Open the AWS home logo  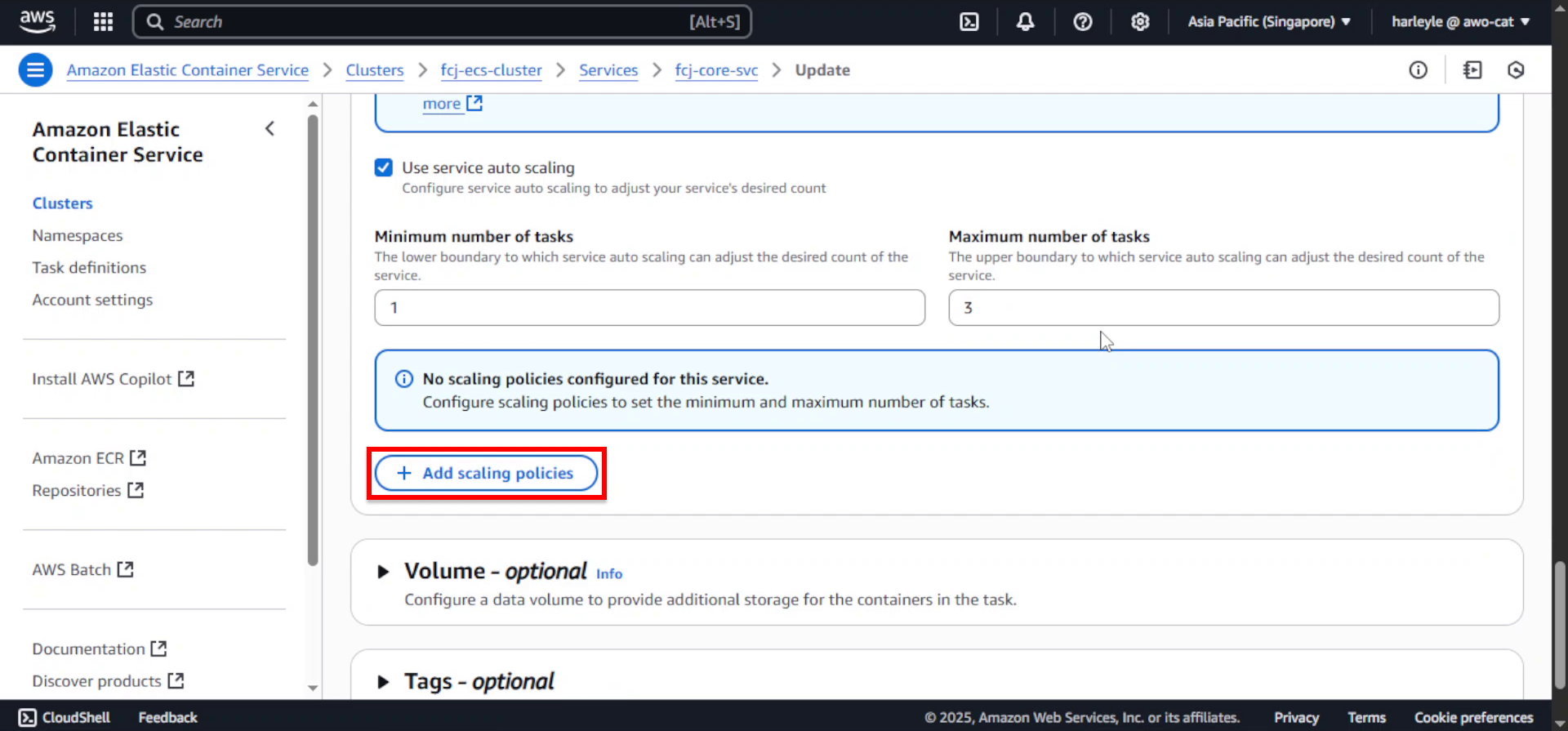pos(37,21)
